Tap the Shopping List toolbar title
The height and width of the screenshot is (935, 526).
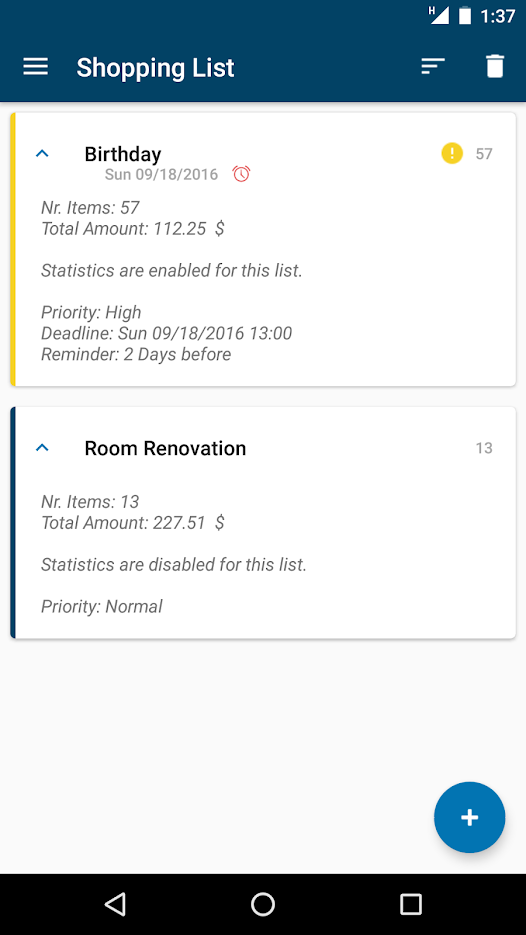(x=155, y=67)
